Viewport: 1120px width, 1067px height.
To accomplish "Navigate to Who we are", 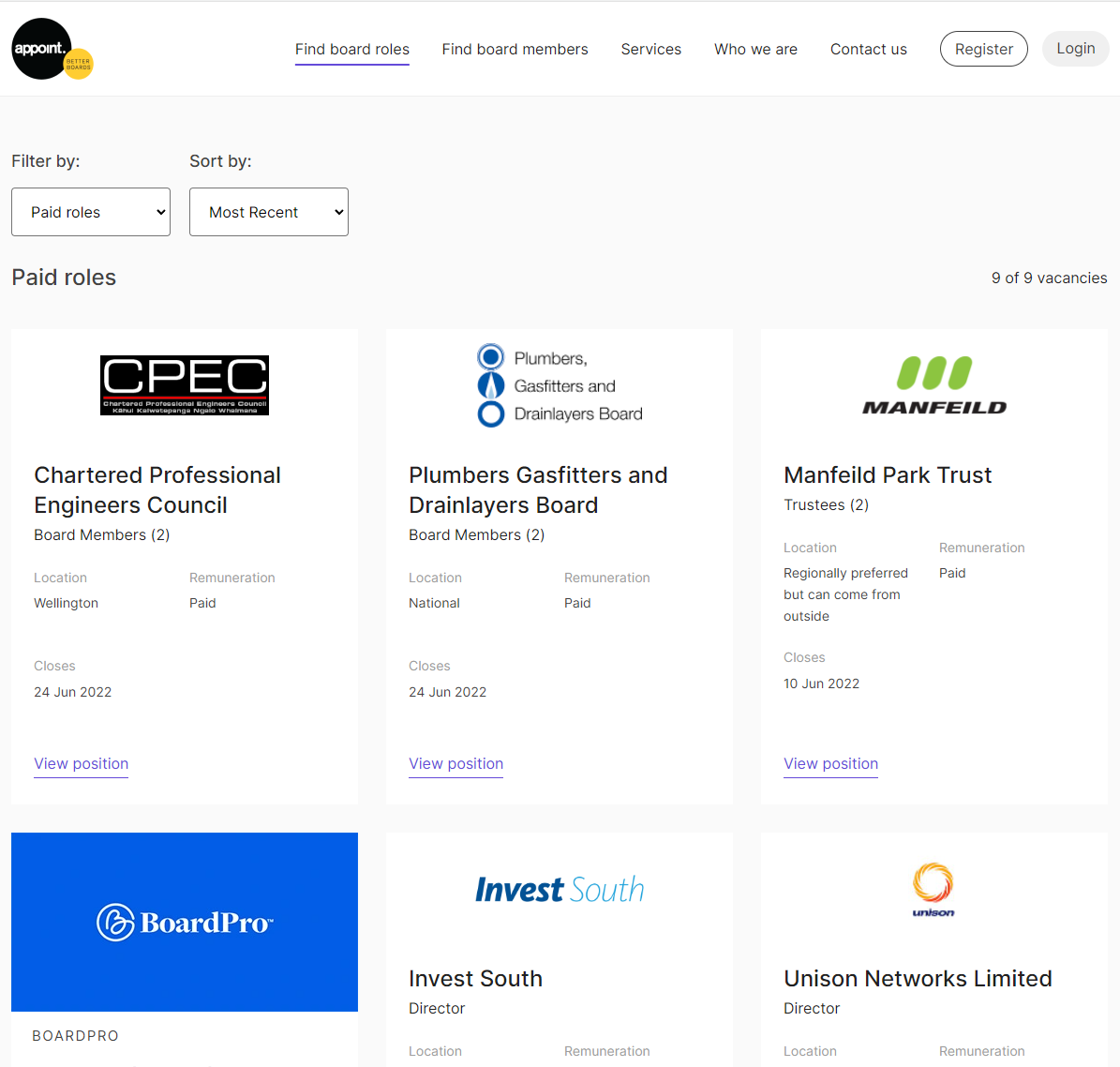I will [x=755, y=50].
